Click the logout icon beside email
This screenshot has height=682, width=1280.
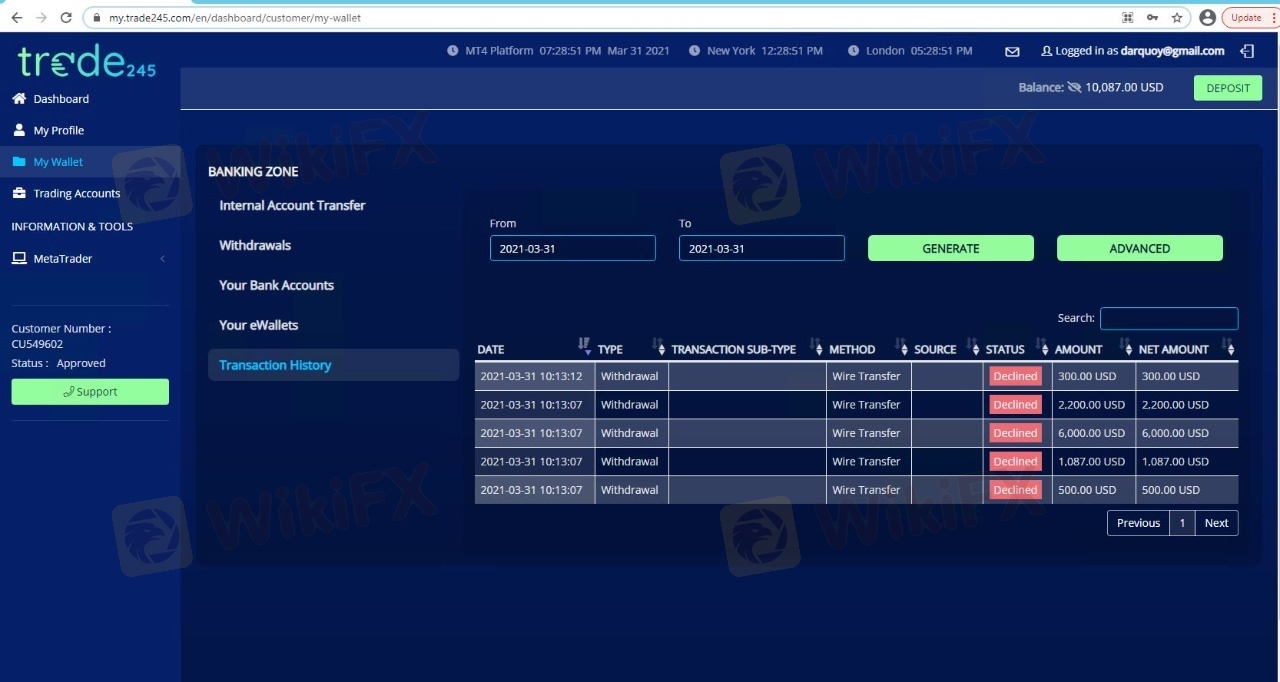coord(1247,51)
